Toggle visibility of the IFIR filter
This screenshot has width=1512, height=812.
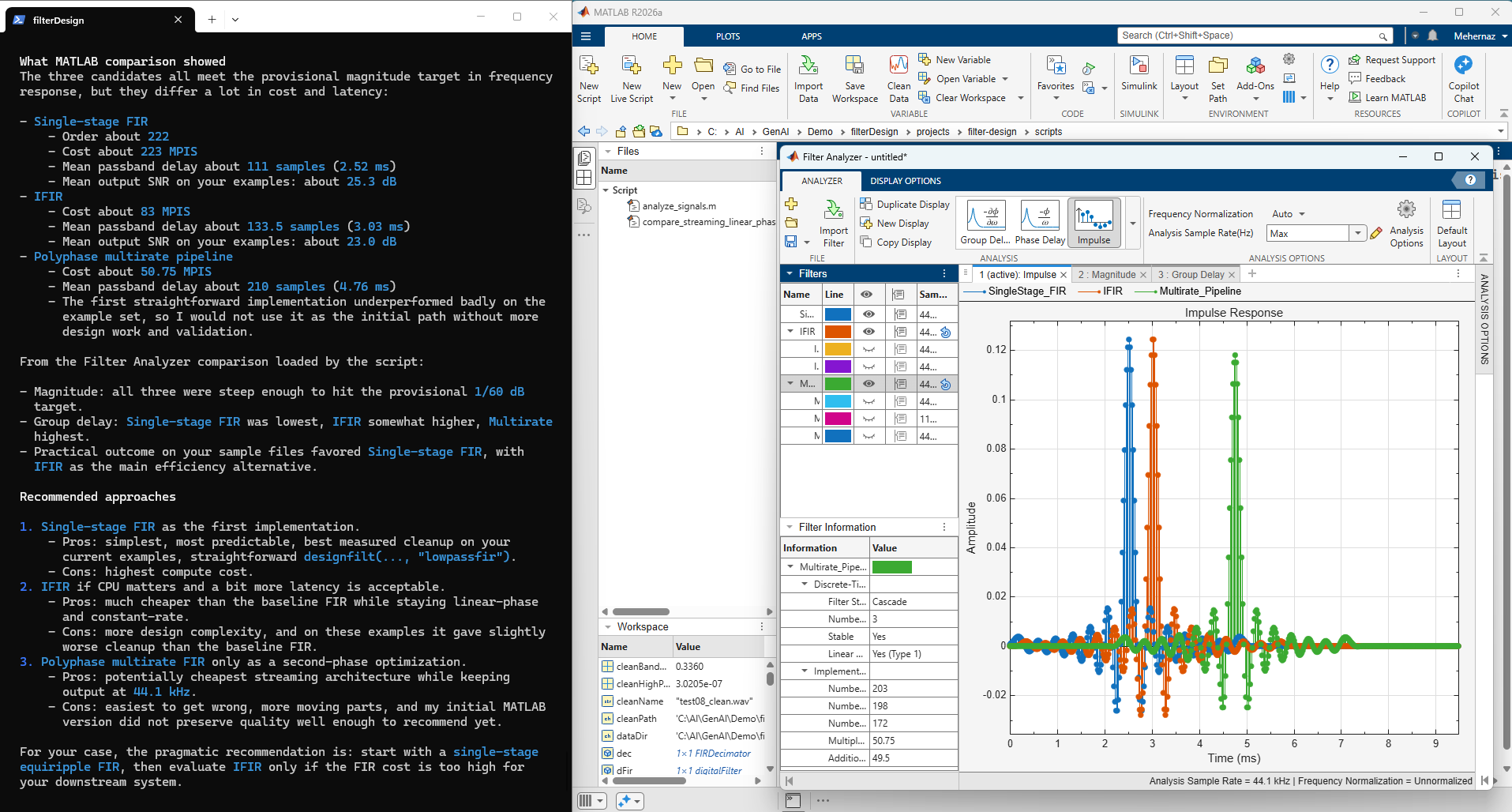[x=869, y=332]
